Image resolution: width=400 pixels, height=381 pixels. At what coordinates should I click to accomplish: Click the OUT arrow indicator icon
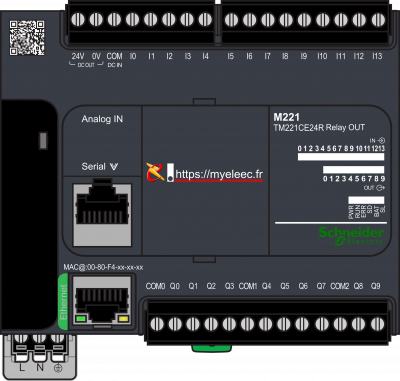380,188
